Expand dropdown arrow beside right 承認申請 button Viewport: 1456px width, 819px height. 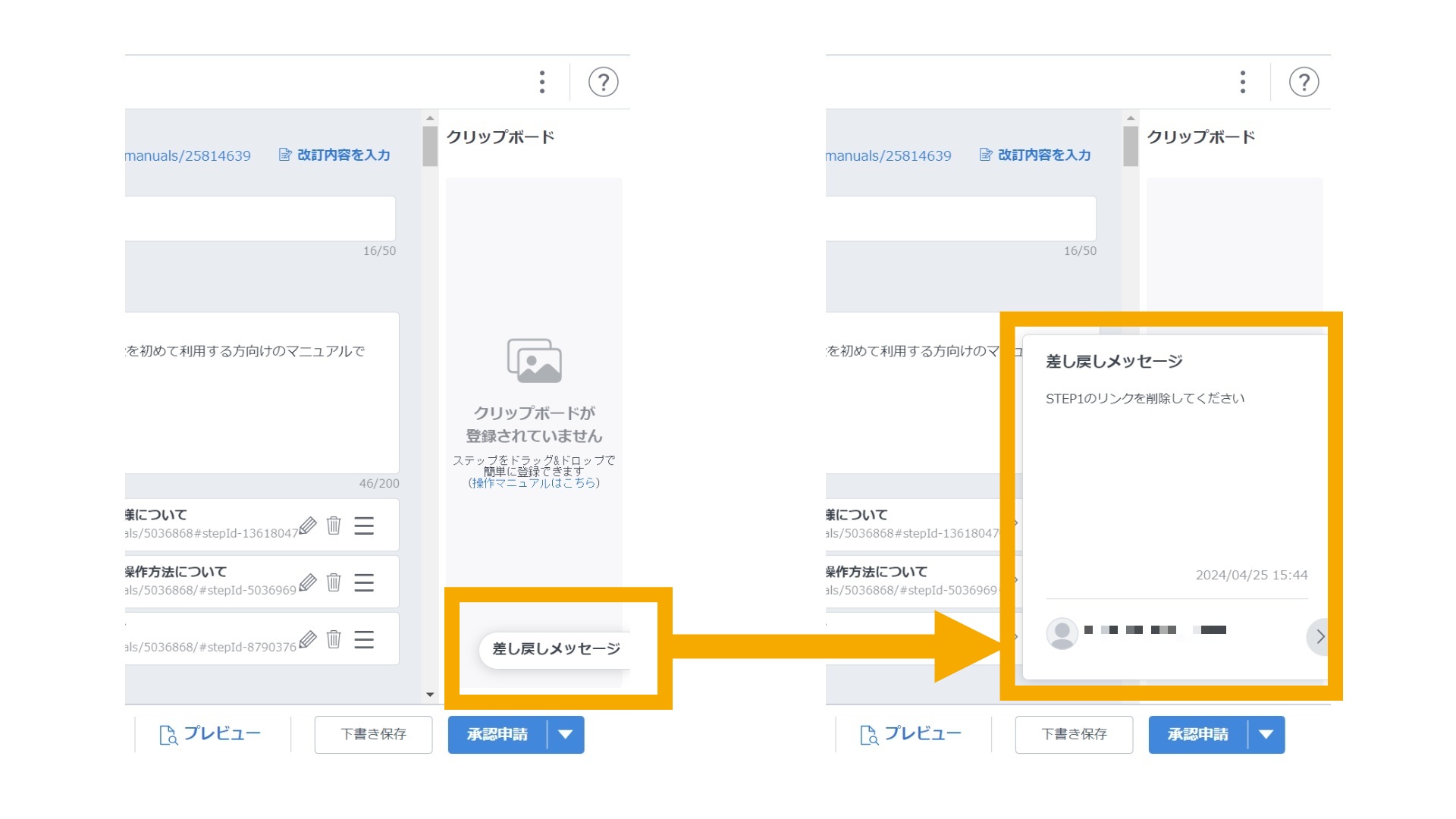1266,734
